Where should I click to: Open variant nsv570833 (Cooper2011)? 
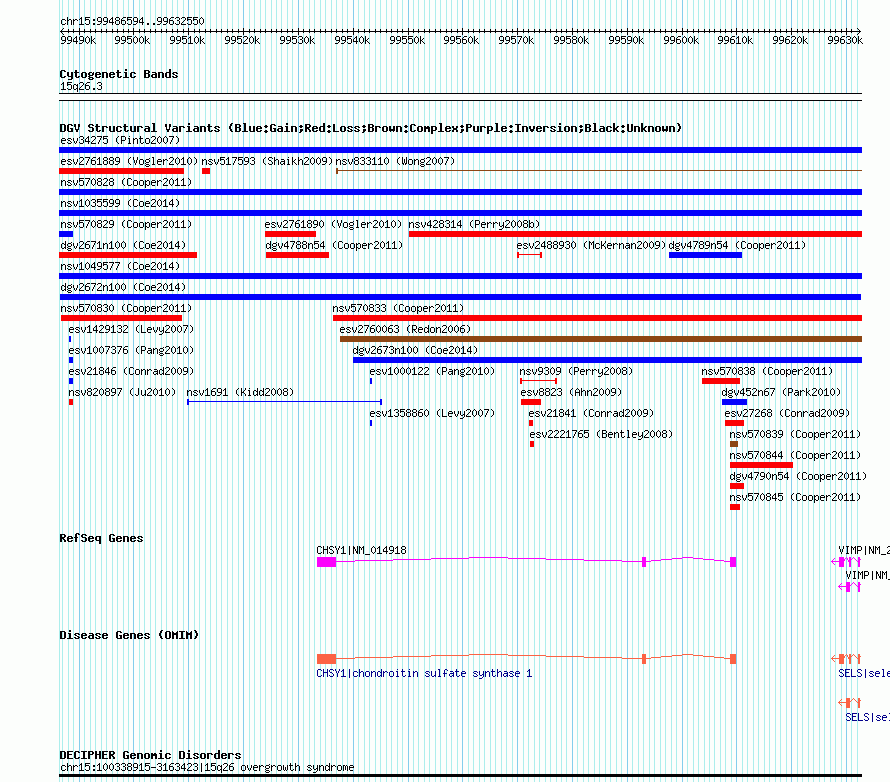pyautogui.click(x=398, y=308)
